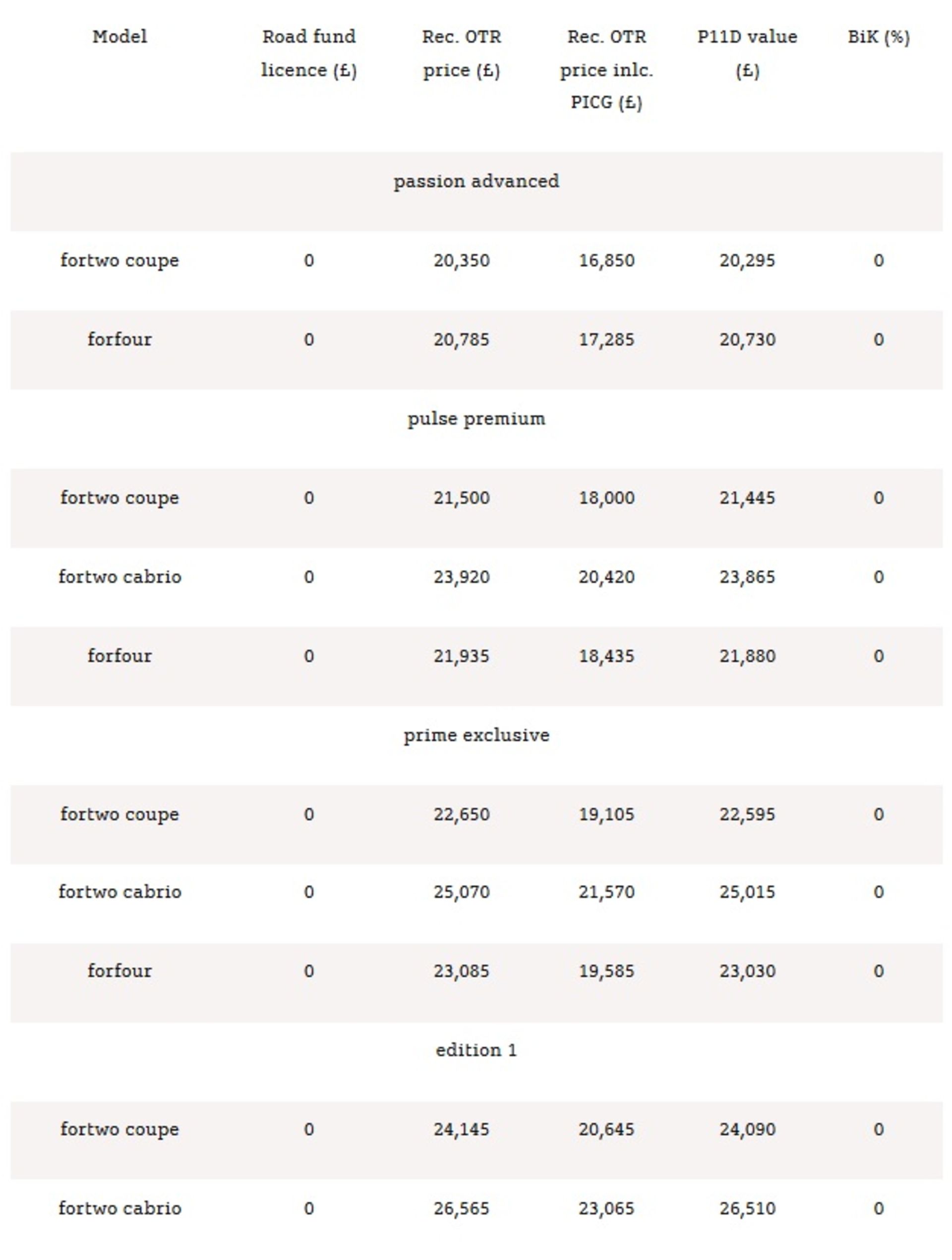Screen dimensions: 952x1260
Task: Select the edition 1 section heading
Action: (x=476, y=1050)
